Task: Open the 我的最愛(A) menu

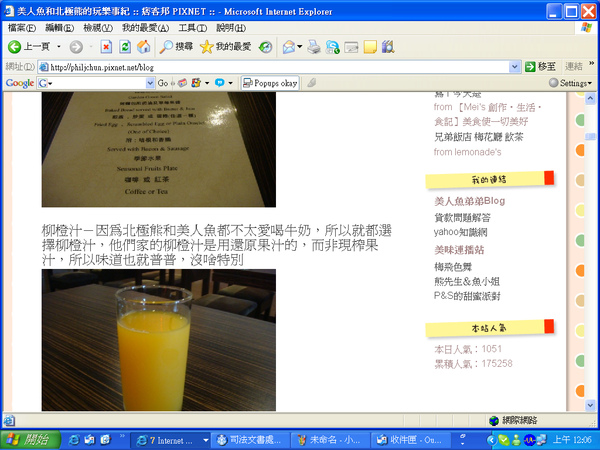Action: click(x=145, y=28)
